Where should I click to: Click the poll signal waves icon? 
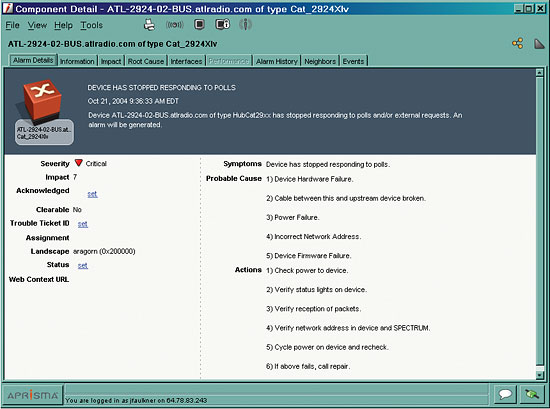[x=174, y=25]
